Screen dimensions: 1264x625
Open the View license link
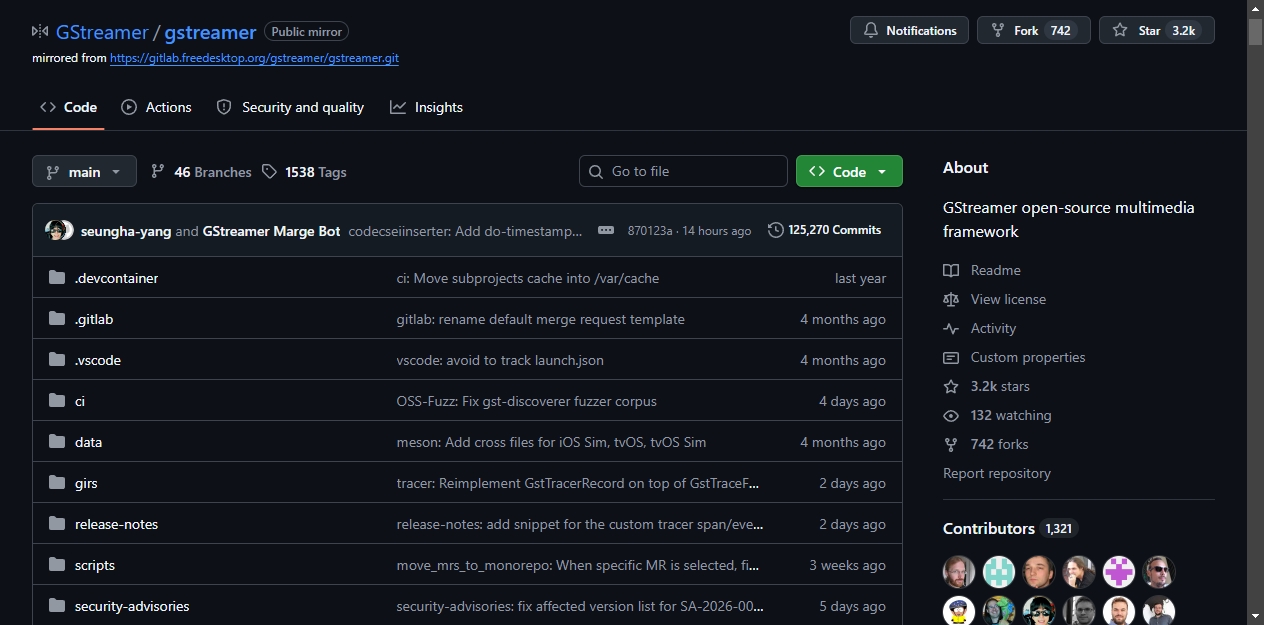click(x=994, y=299)
